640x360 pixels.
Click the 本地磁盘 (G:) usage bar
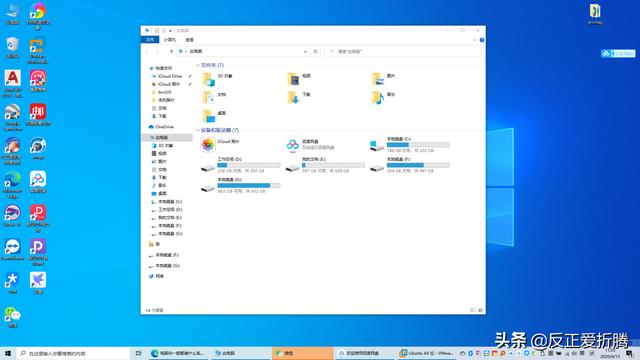click(x=249, y=185)
